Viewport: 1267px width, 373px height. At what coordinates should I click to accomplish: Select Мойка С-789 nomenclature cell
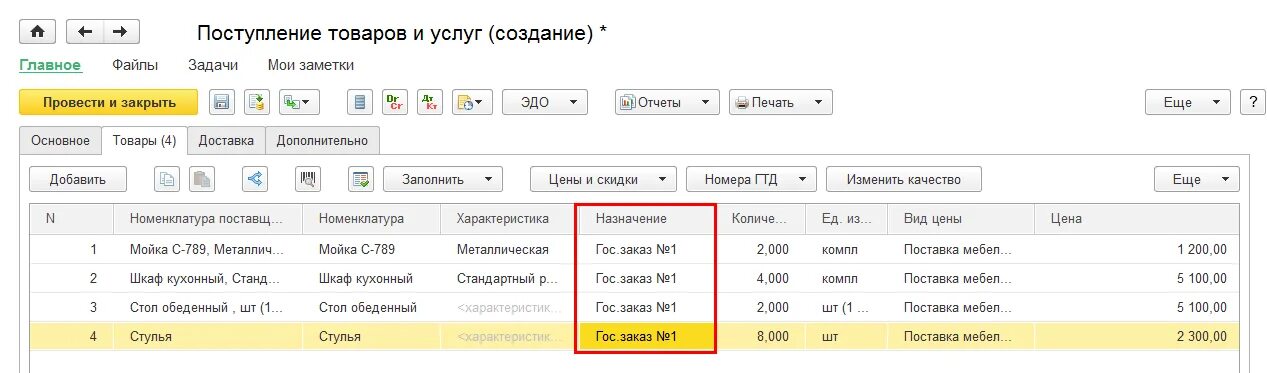click(371, 250)
